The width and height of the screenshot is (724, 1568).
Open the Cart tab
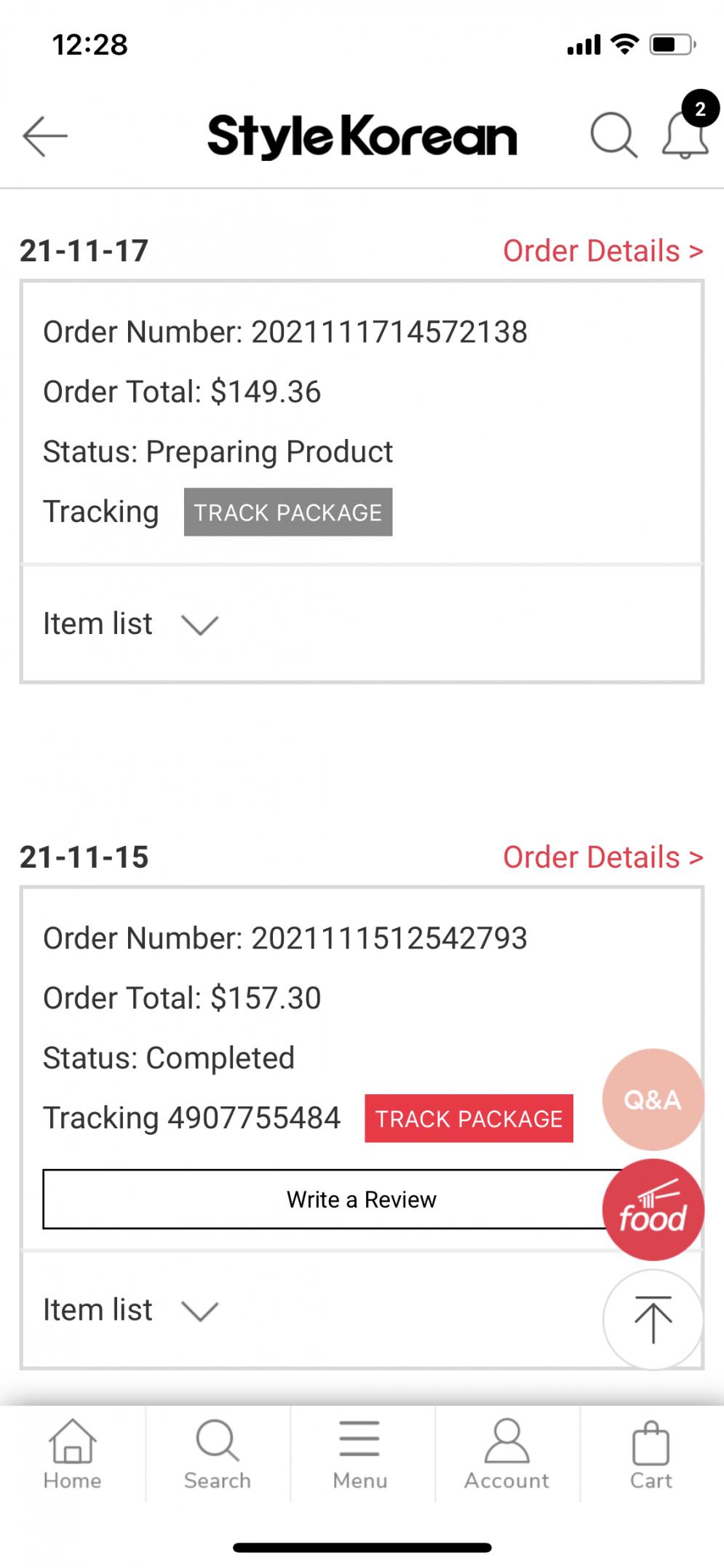click(x=651, y=1454)
